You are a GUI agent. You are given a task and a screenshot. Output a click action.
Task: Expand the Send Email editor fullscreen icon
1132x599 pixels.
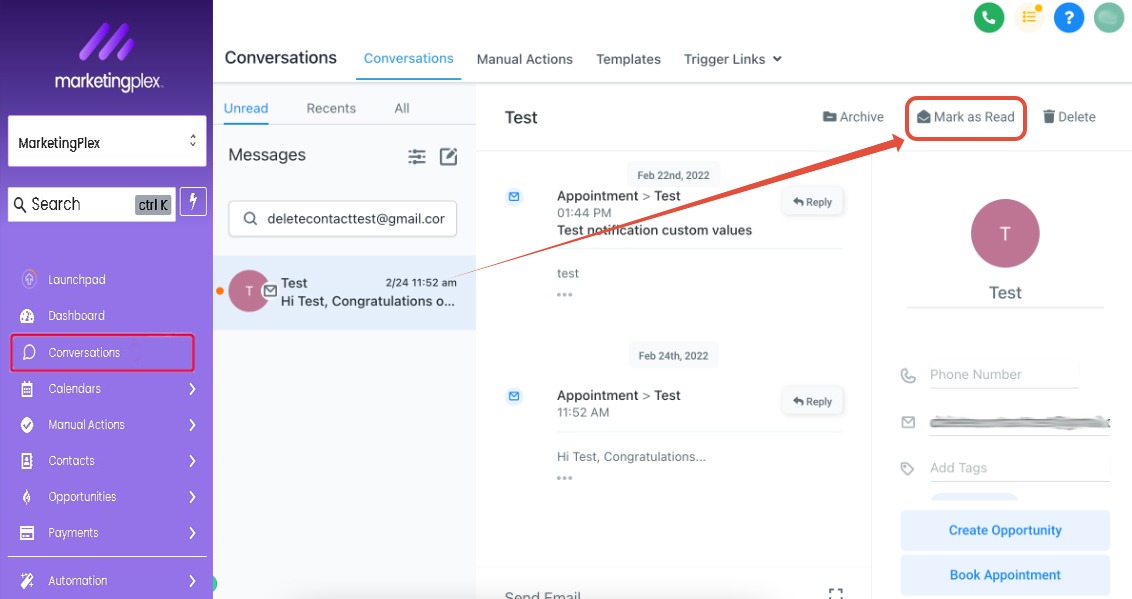coord(835,593)
